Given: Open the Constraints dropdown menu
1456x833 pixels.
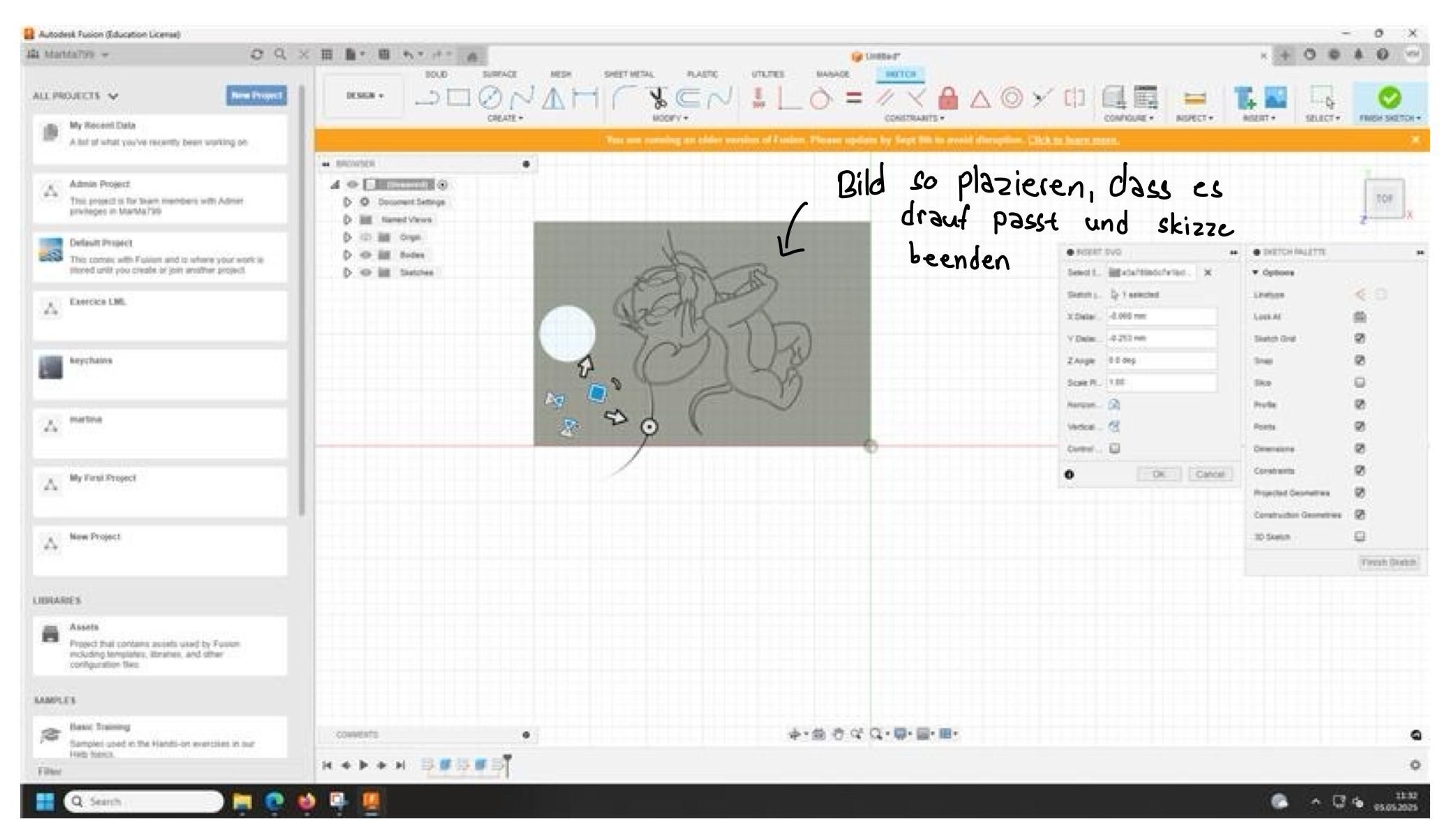Looking at the screenshot, I should 915,119.
